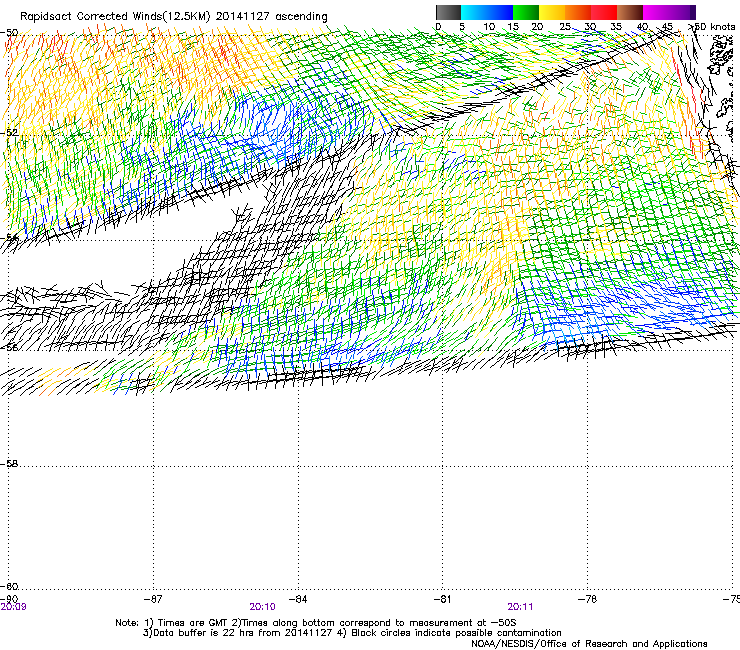Click the '20141127' date in the title

tap(243, 16)
